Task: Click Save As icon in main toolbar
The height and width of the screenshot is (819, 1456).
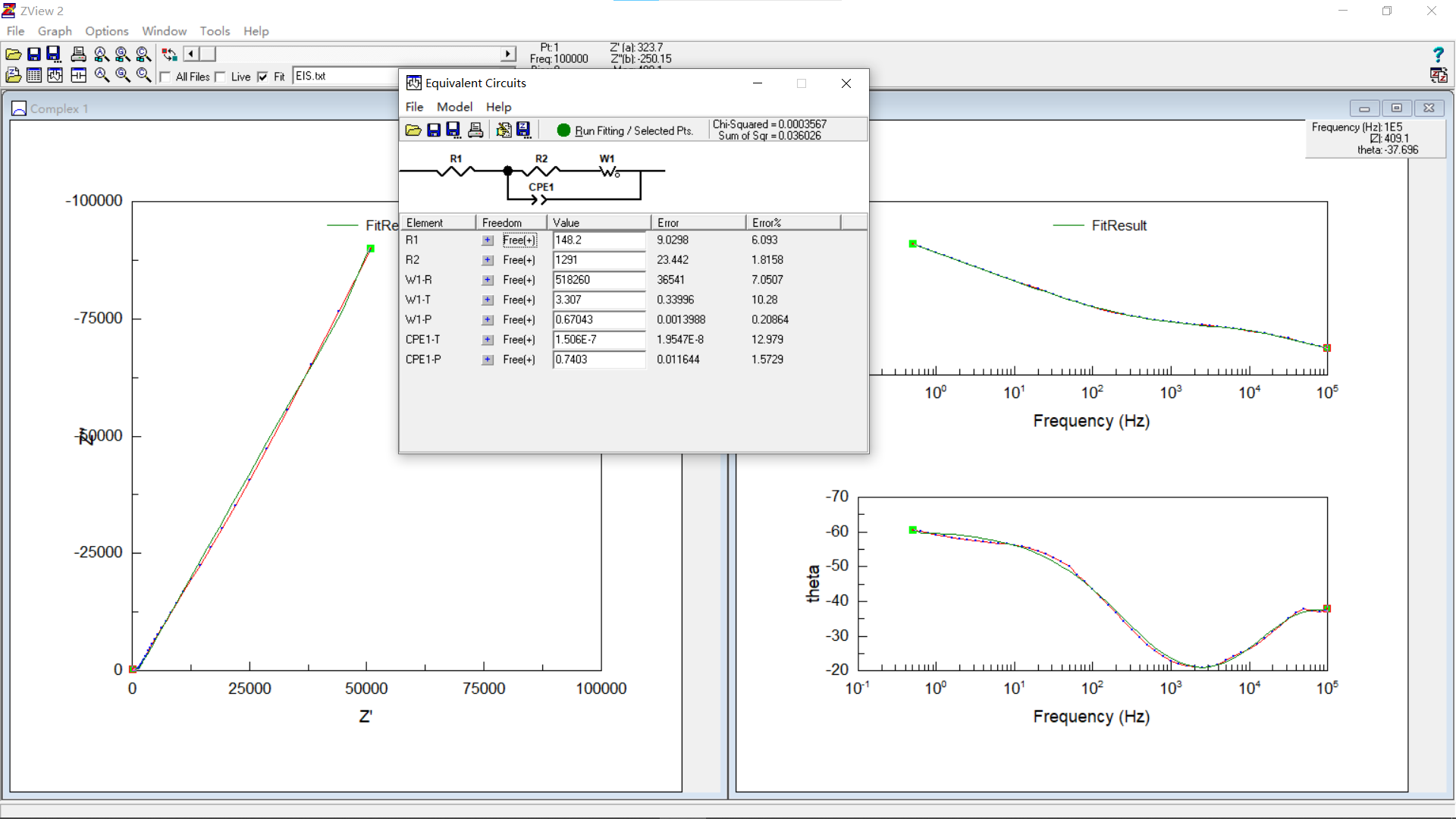Action: pos(54,54)
